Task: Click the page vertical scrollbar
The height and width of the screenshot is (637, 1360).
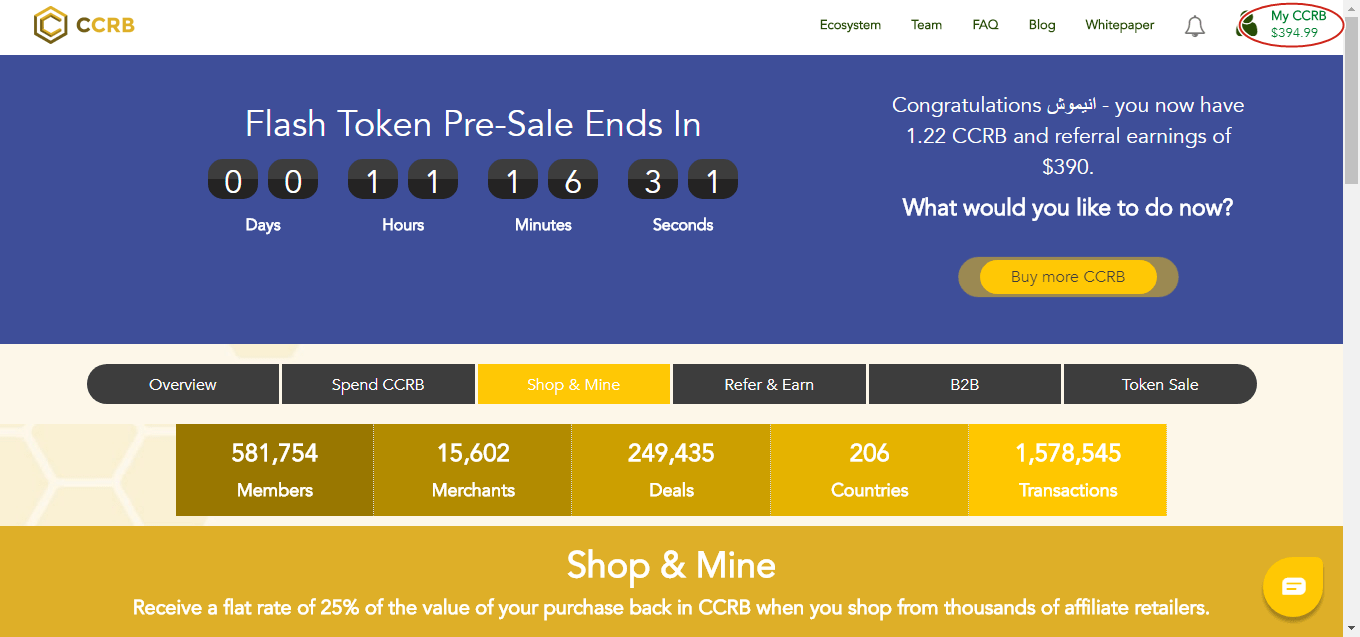Action: pyautogui.click(x=1351, y=318)
